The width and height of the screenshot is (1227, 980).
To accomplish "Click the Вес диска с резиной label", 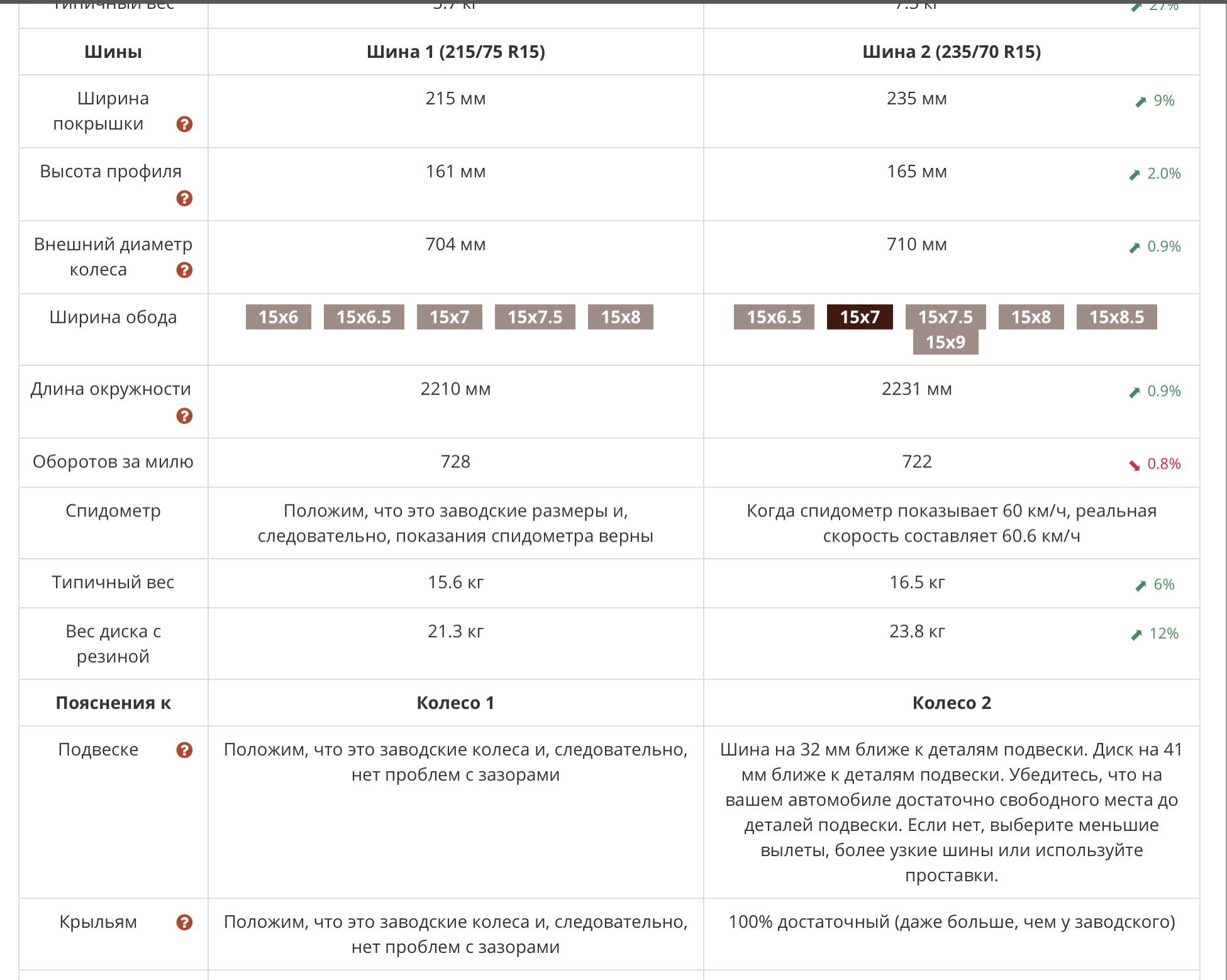I will coord(113,645).
